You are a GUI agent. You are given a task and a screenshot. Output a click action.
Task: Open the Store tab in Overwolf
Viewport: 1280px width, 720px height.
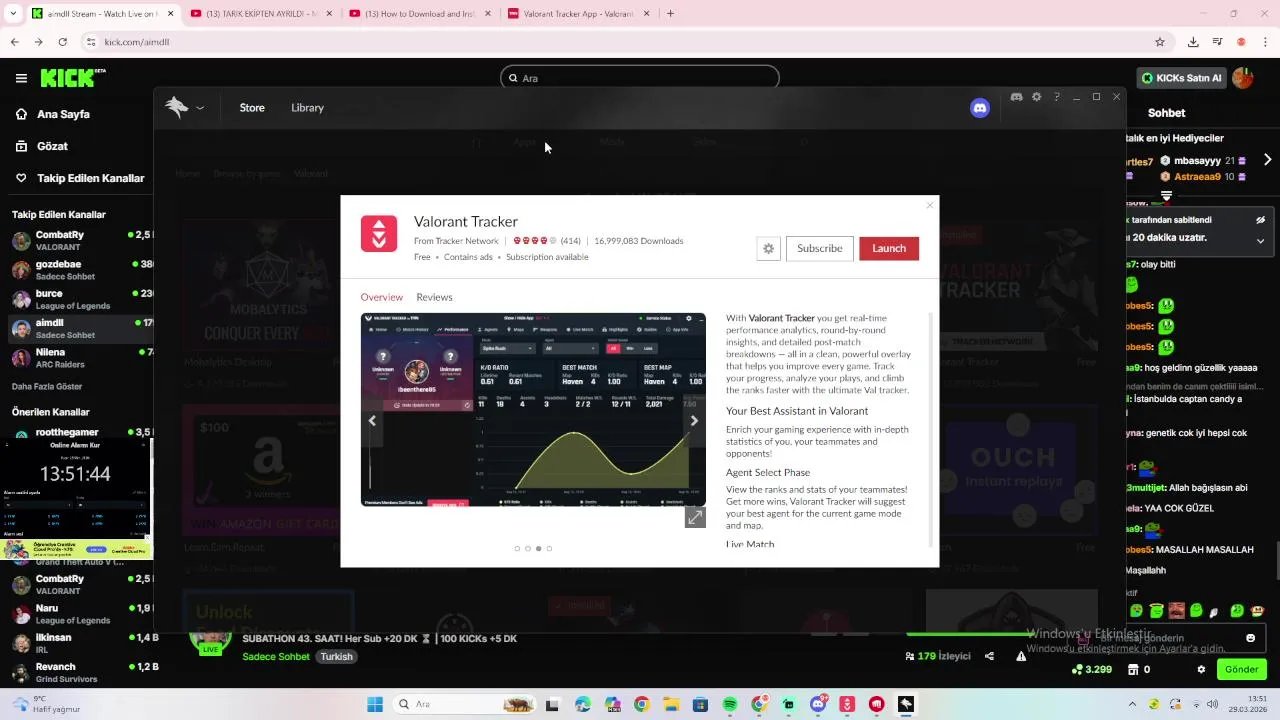click(252, 108)
